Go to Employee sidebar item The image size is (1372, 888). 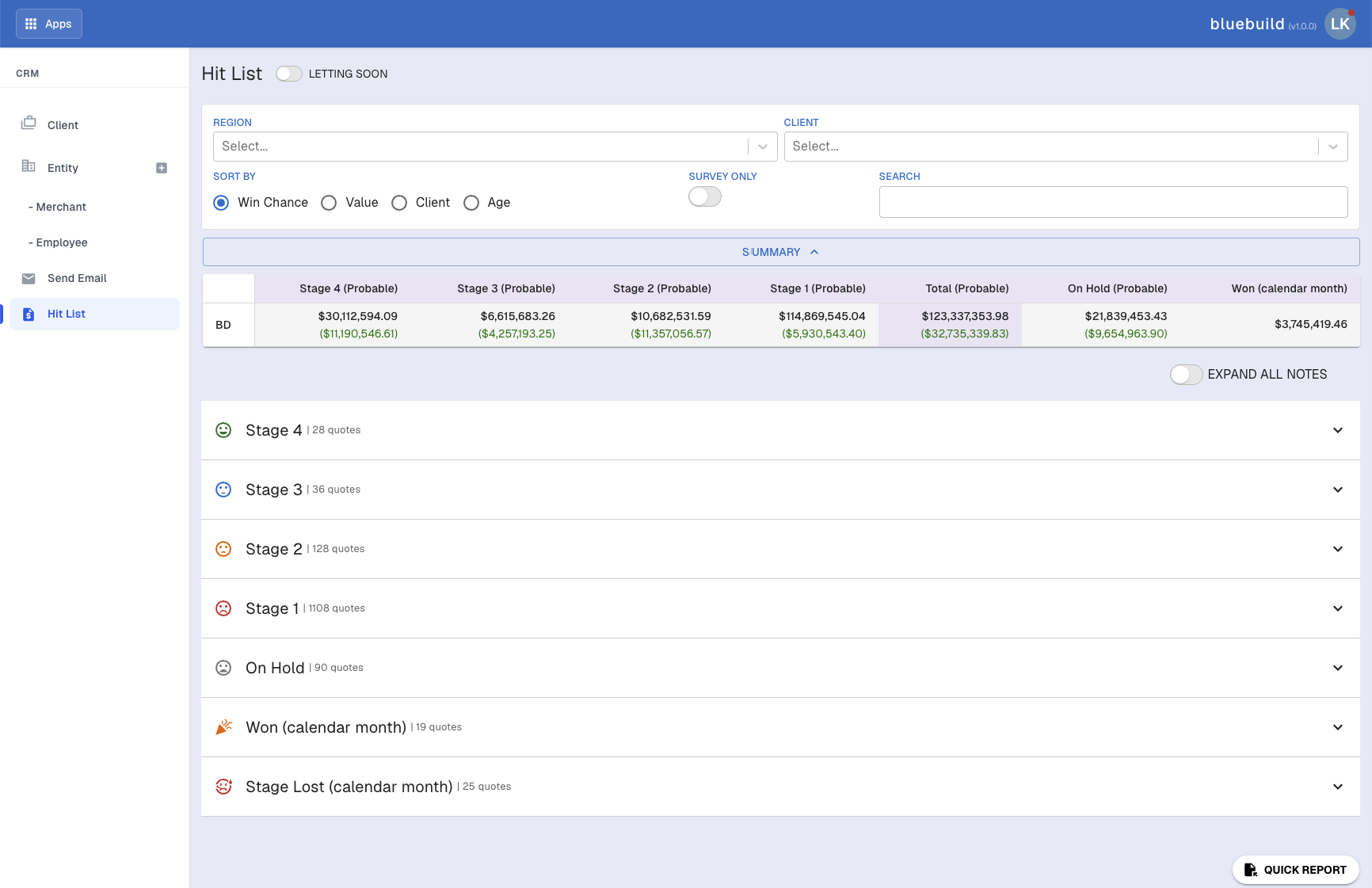click(58, 242)
